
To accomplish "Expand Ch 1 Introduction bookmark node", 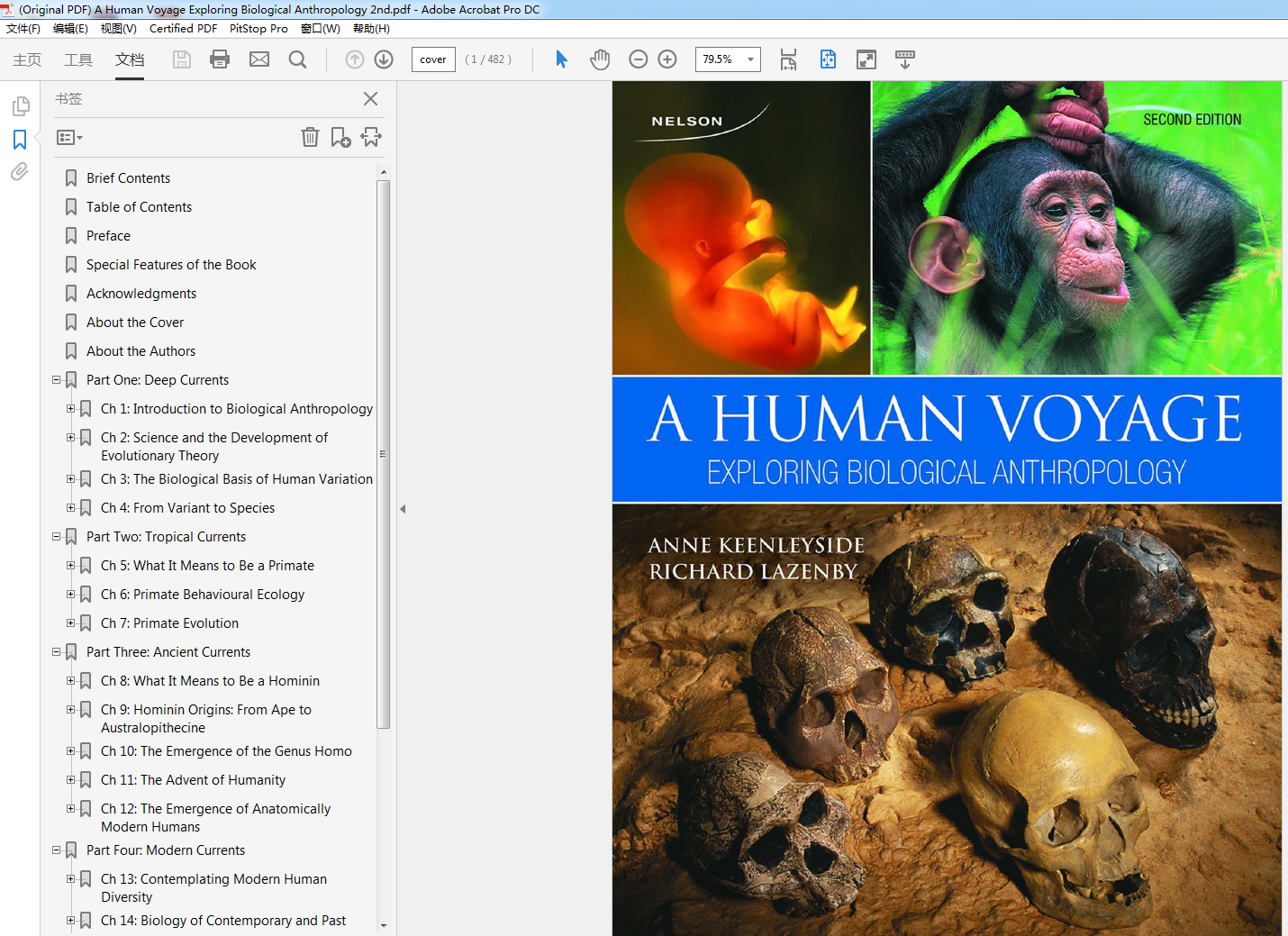I will (70, 409).
